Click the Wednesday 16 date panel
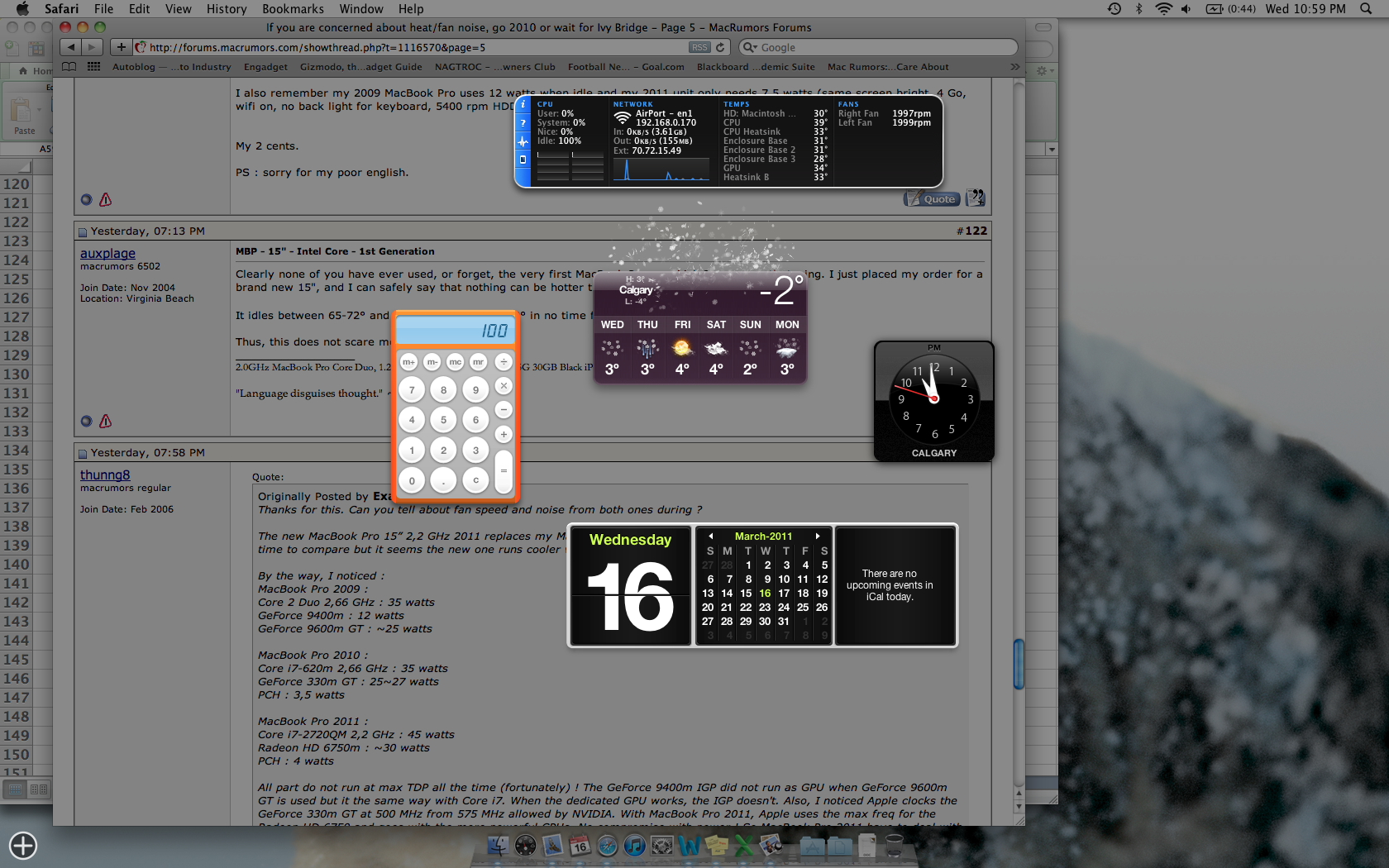 coord(631,584)
